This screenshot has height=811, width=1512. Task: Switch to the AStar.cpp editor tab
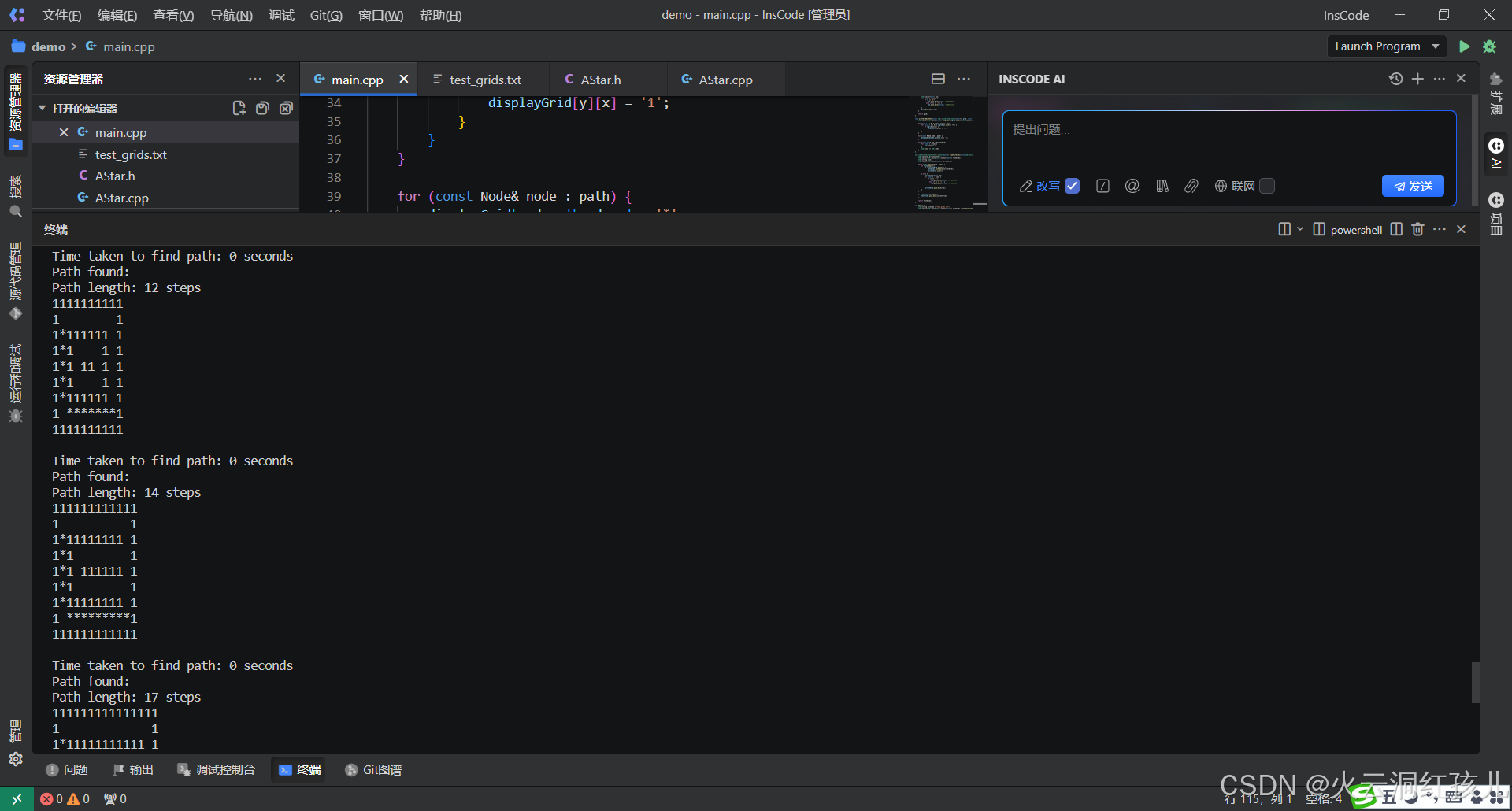(x=725, y=80)
